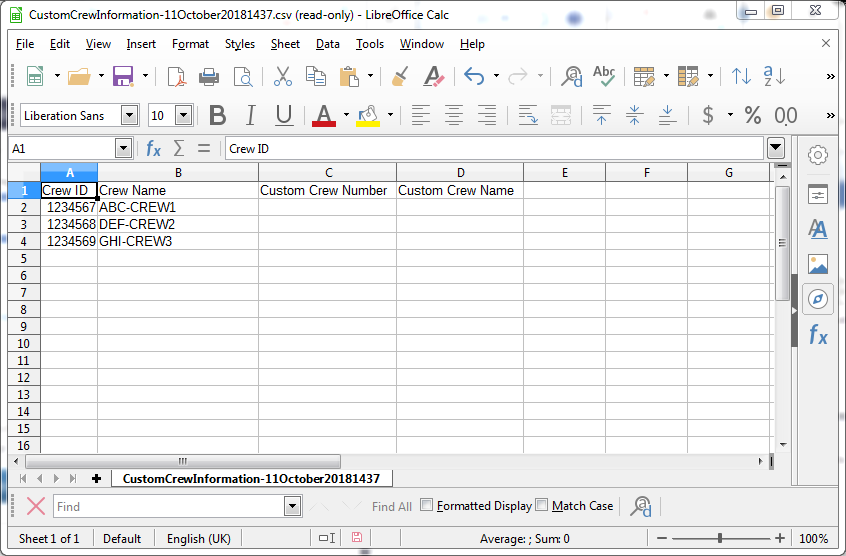The image size is (846, 556).
Task: Enable the Match Case checkbox
Action: (542, 505)
